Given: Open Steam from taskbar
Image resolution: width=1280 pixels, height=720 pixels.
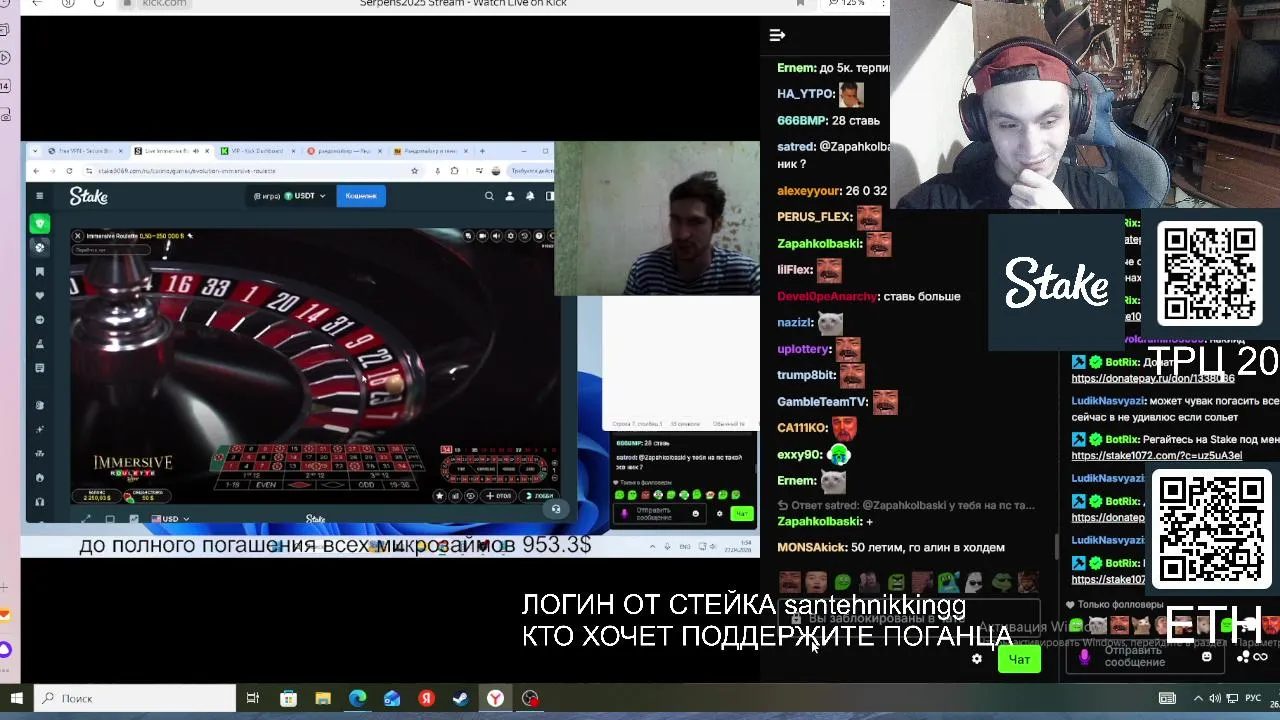Looking at the screenshot, I should 461,698.
